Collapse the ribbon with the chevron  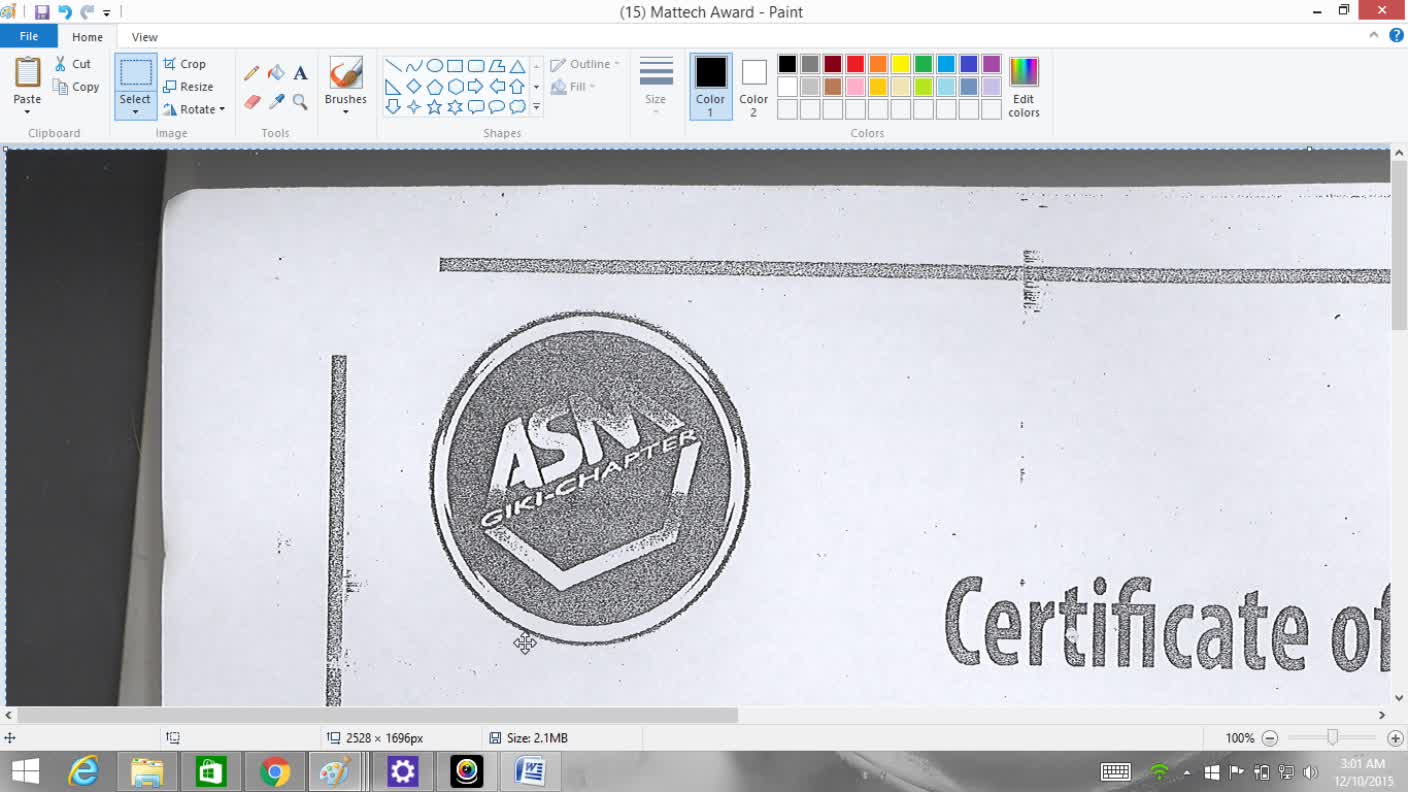click(1374, 36)
